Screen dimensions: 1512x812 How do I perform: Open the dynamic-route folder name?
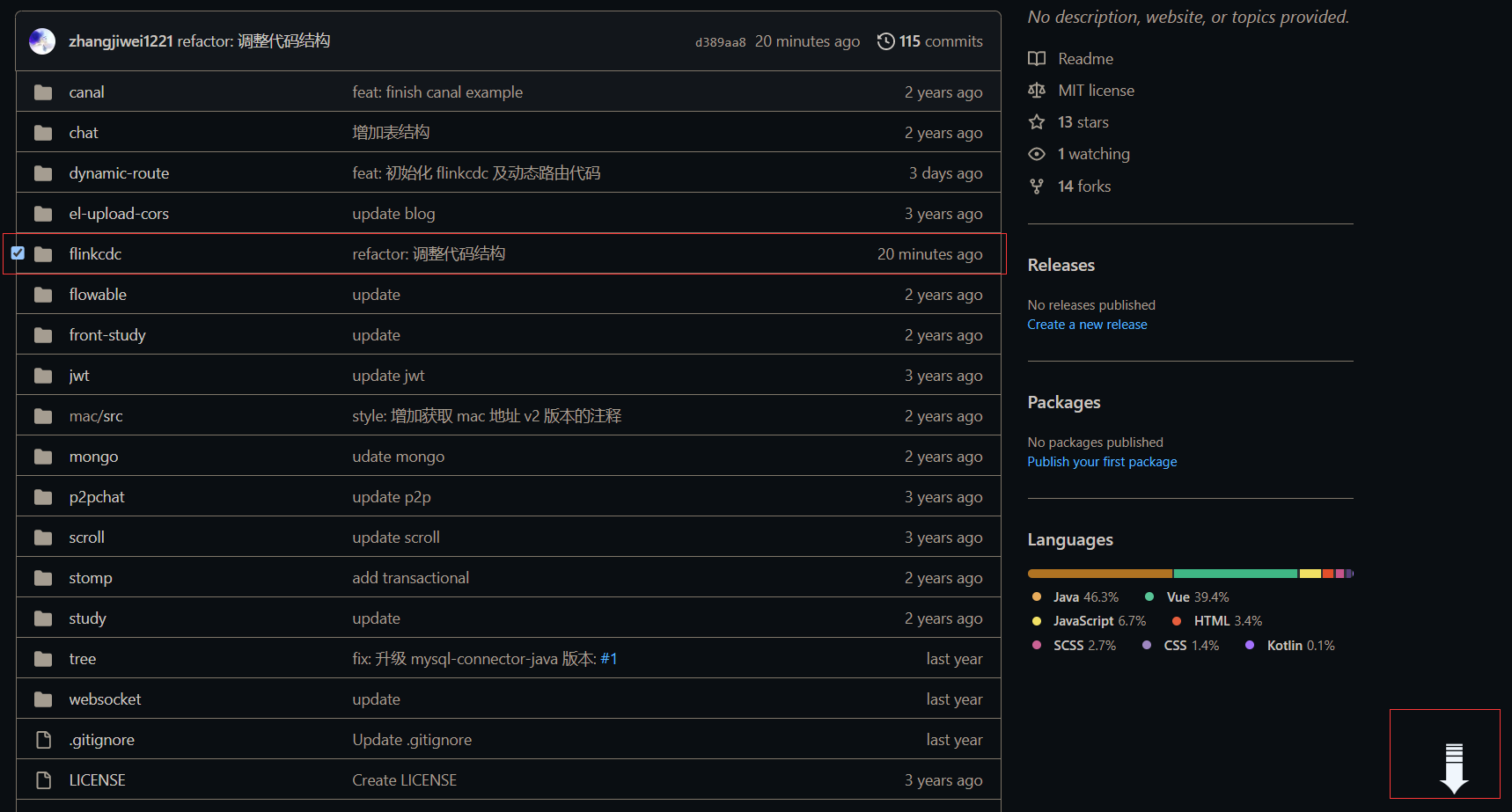(119, 173)
